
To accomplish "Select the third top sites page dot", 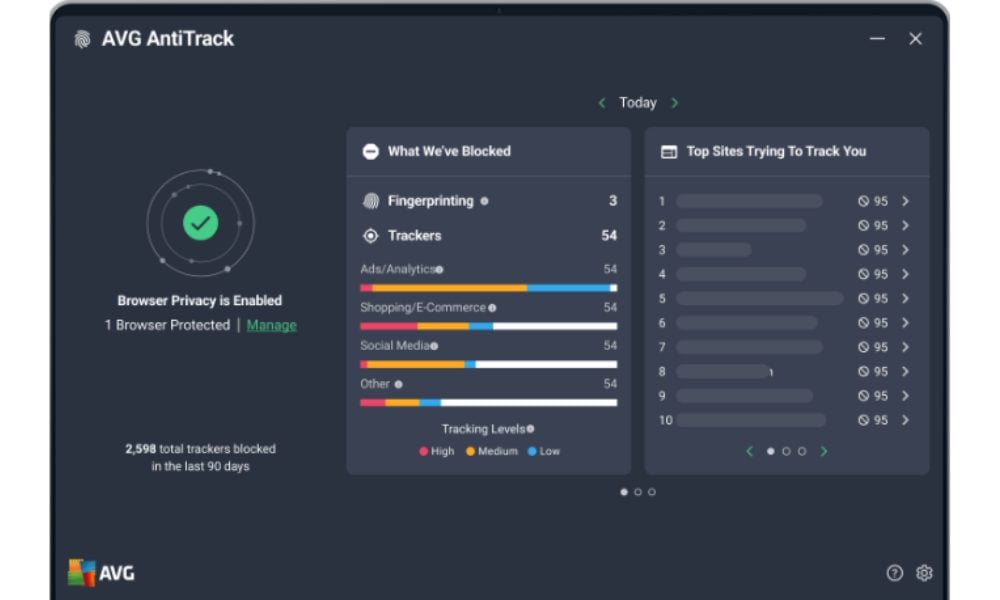I will [802, 451].
